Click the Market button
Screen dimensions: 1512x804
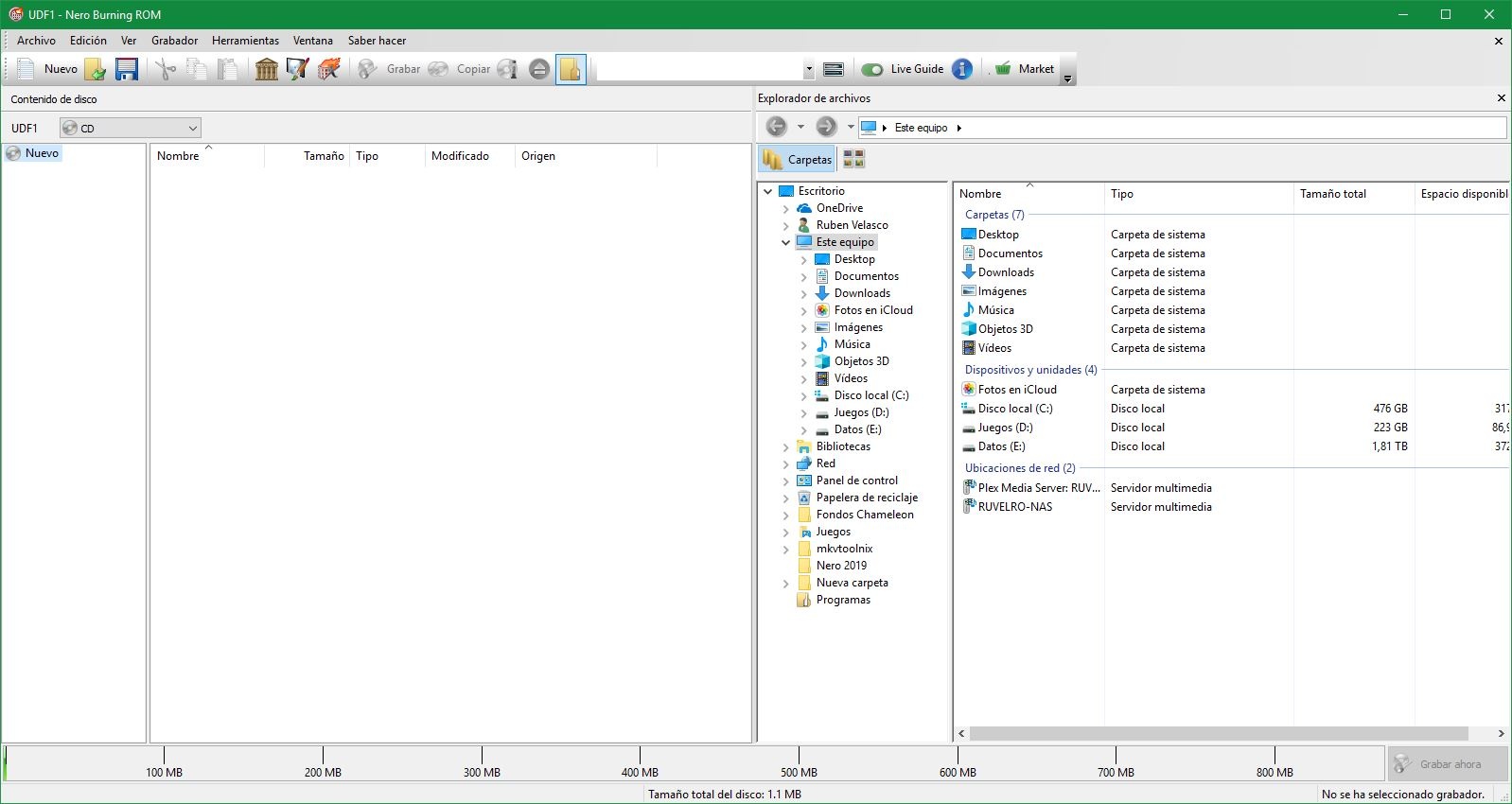[1025, 69]
